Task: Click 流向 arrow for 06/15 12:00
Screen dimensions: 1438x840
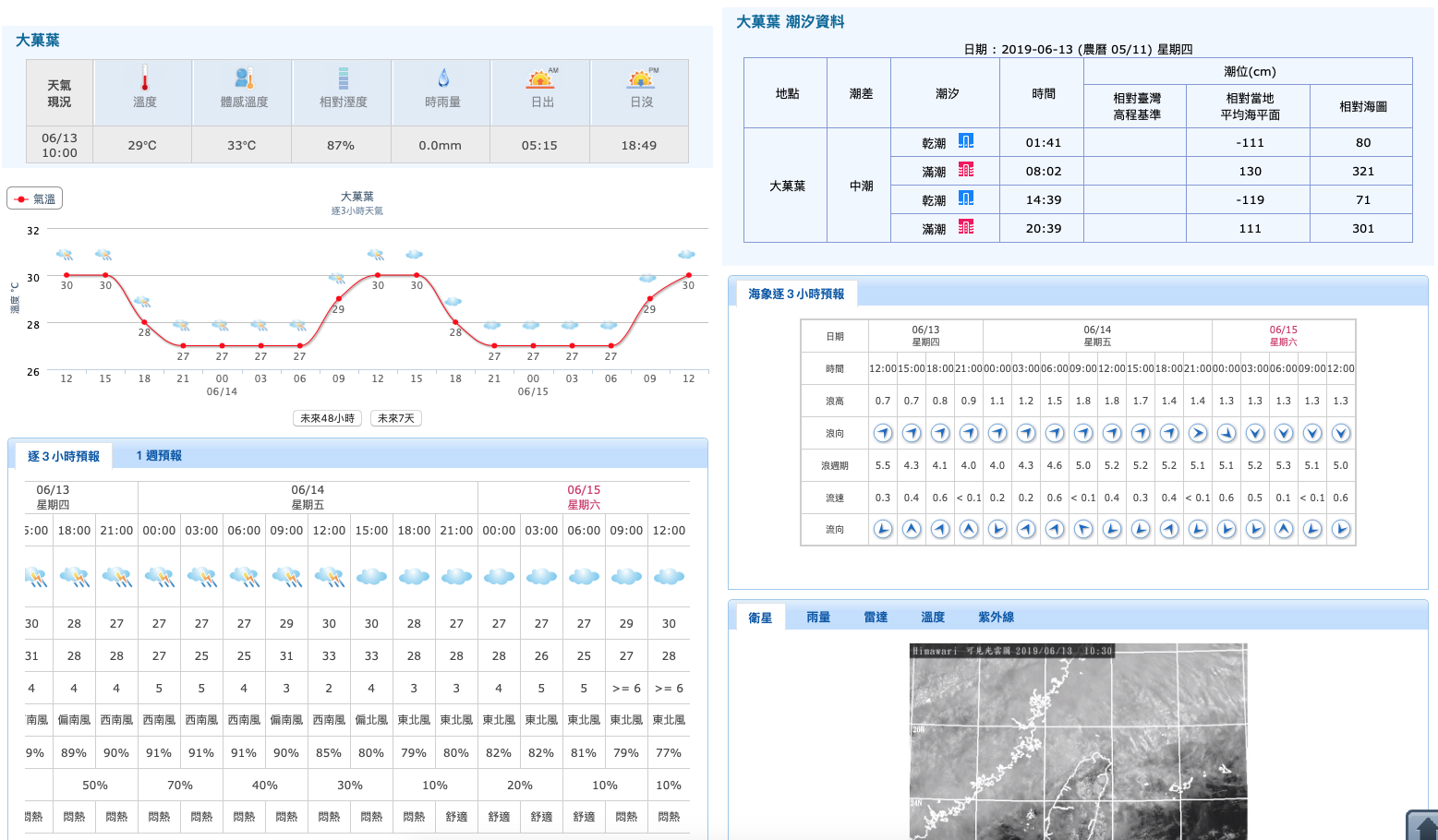Action: (x=1341, y=529)
